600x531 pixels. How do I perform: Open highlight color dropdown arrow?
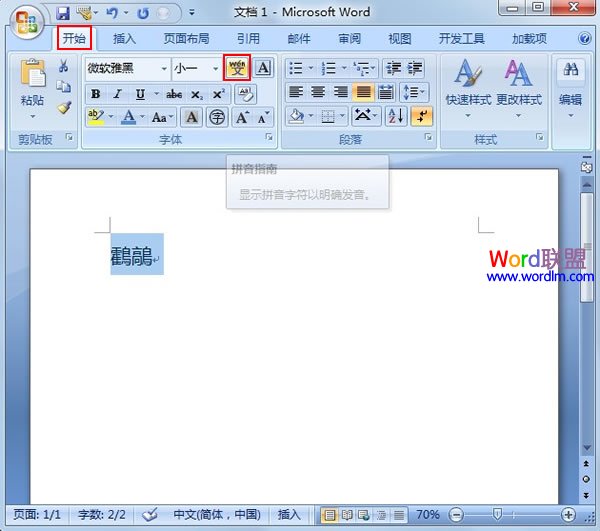click(111, 116)
